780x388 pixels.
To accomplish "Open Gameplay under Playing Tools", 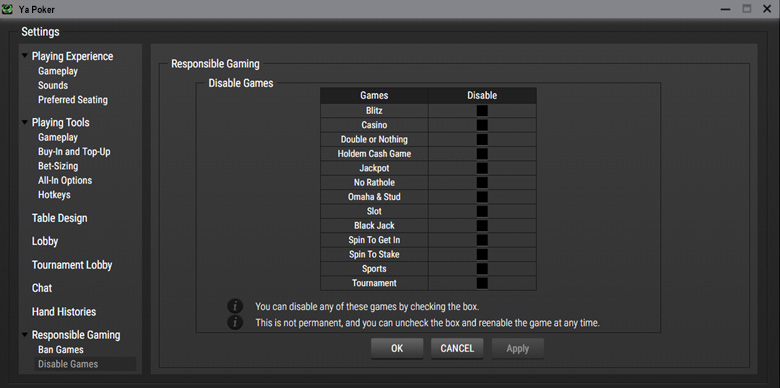I will (58, 137).
